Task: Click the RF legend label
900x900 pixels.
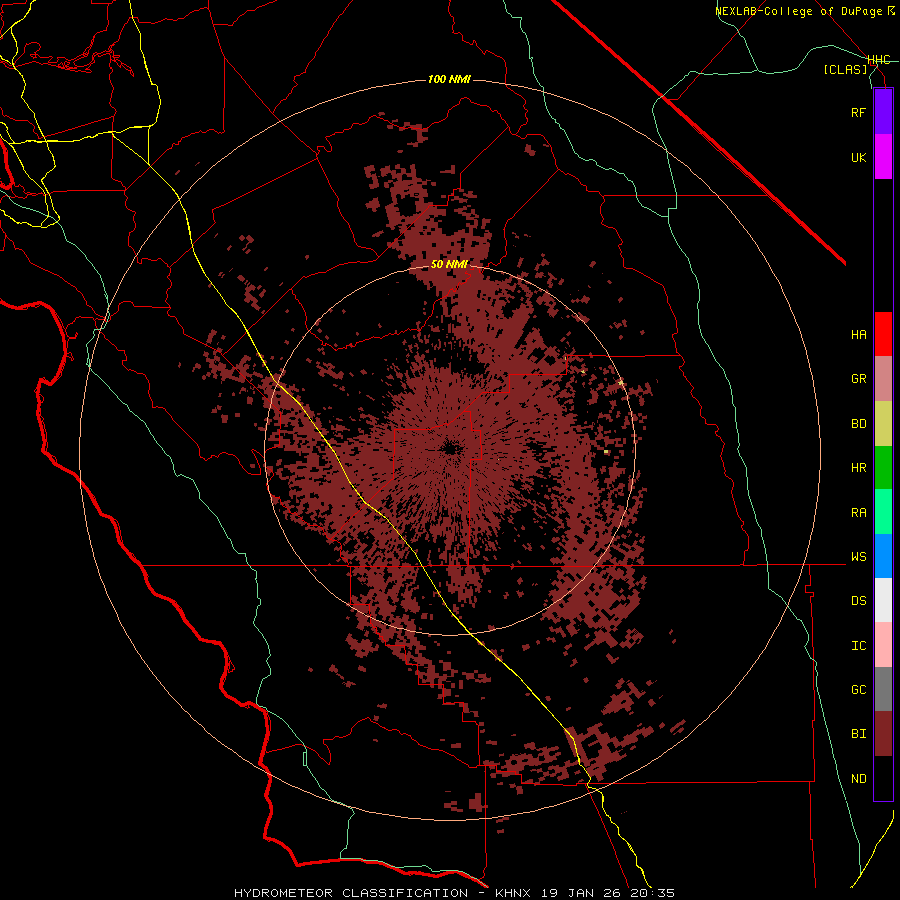Action: pyautogui.click(x=858, y=113)
